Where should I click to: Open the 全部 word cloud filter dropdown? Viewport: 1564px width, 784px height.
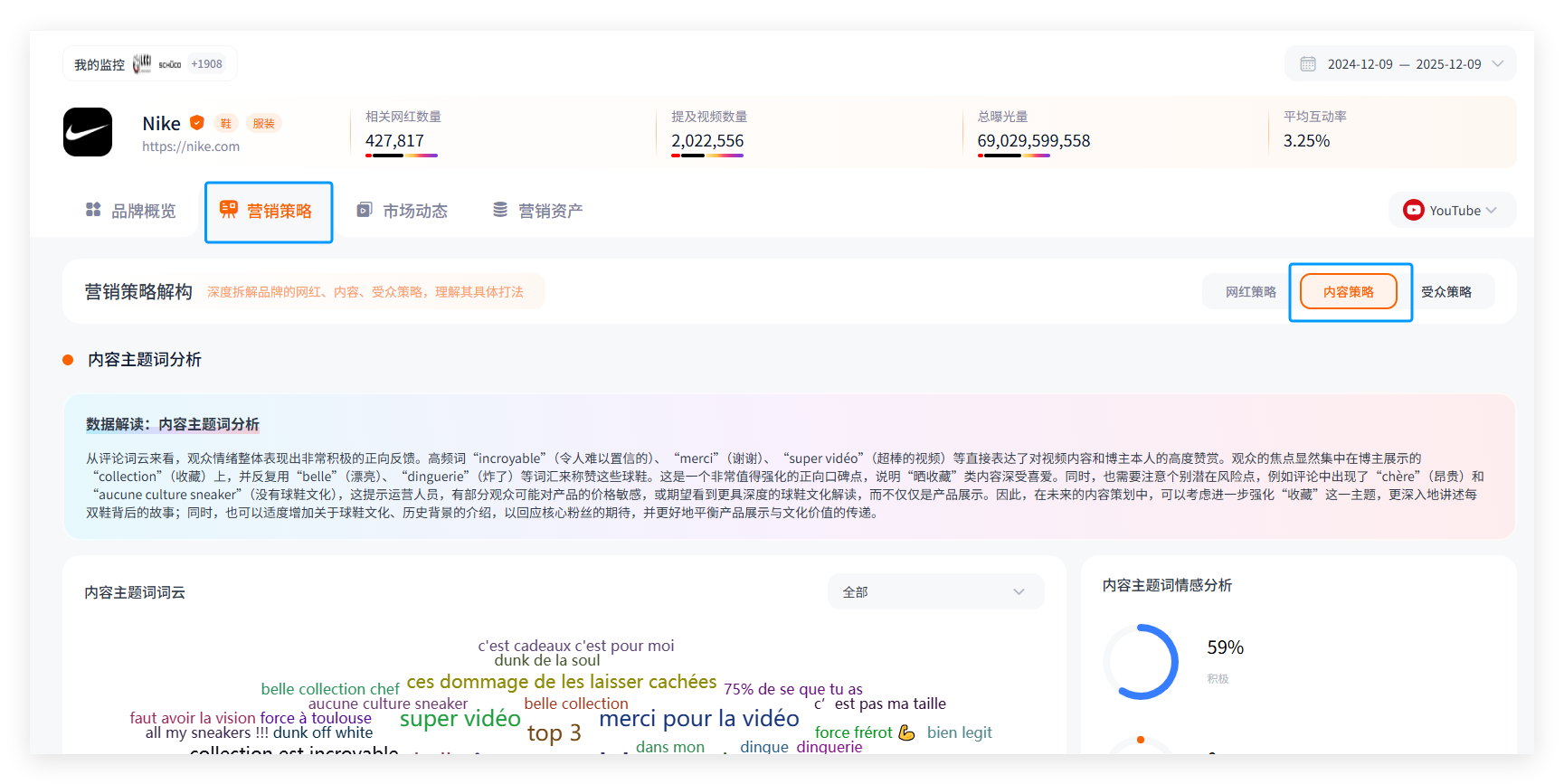(x=935, y=592)
